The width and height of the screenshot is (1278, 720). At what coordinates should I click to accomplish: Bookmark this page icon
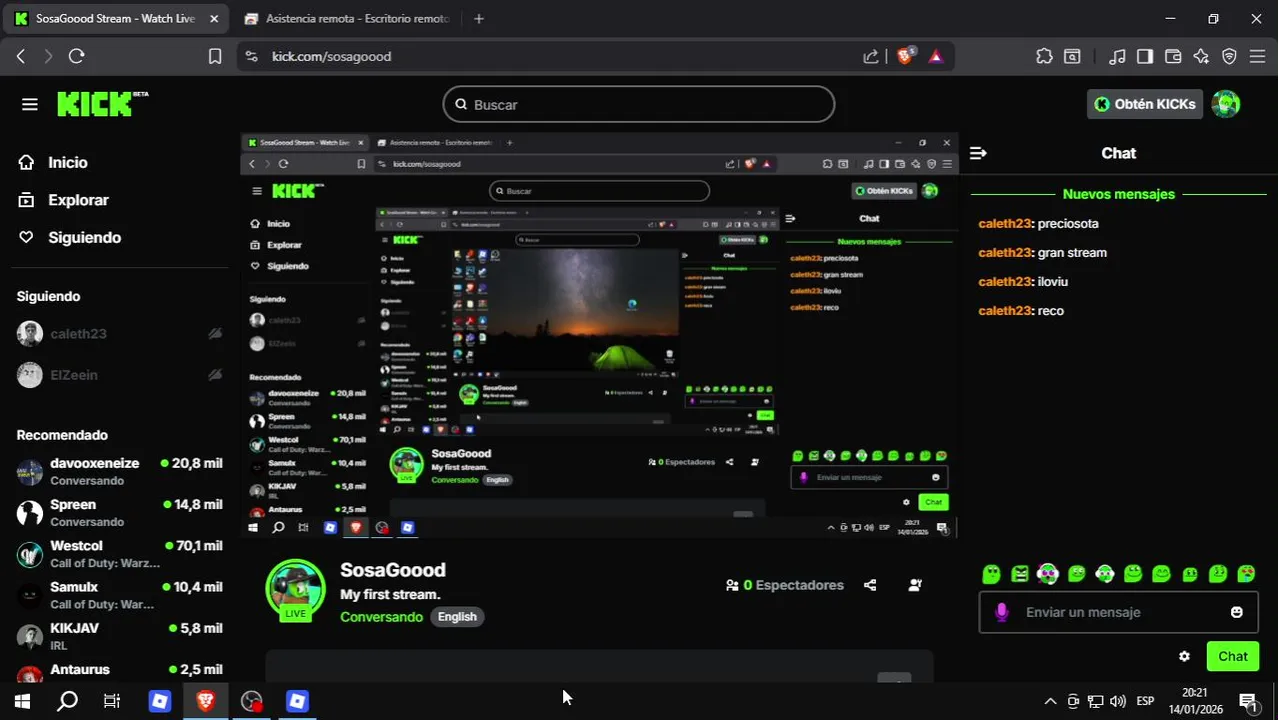(x=214, y=56)
